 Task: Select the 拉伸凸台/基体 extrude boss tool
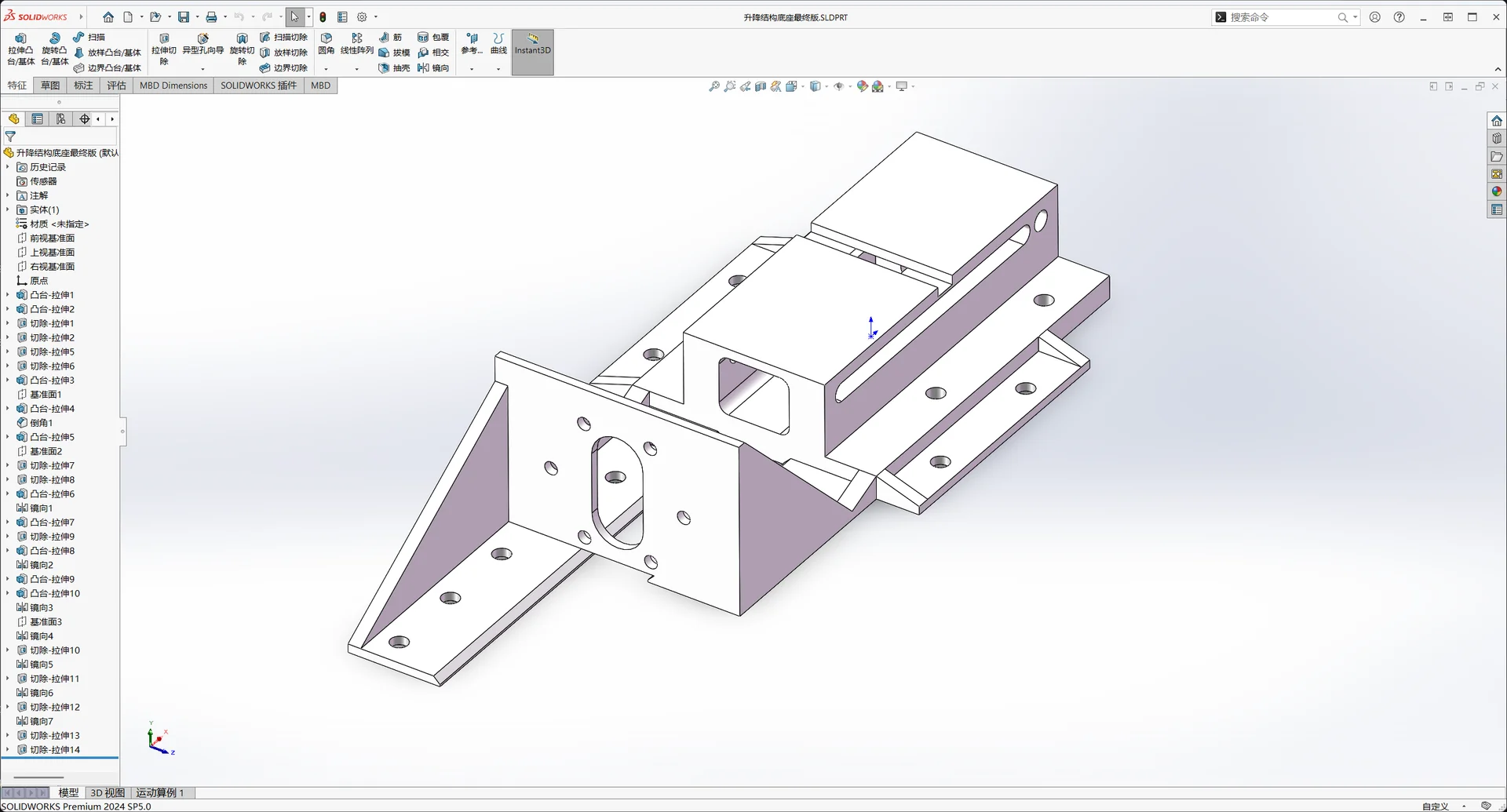[21, 49]
